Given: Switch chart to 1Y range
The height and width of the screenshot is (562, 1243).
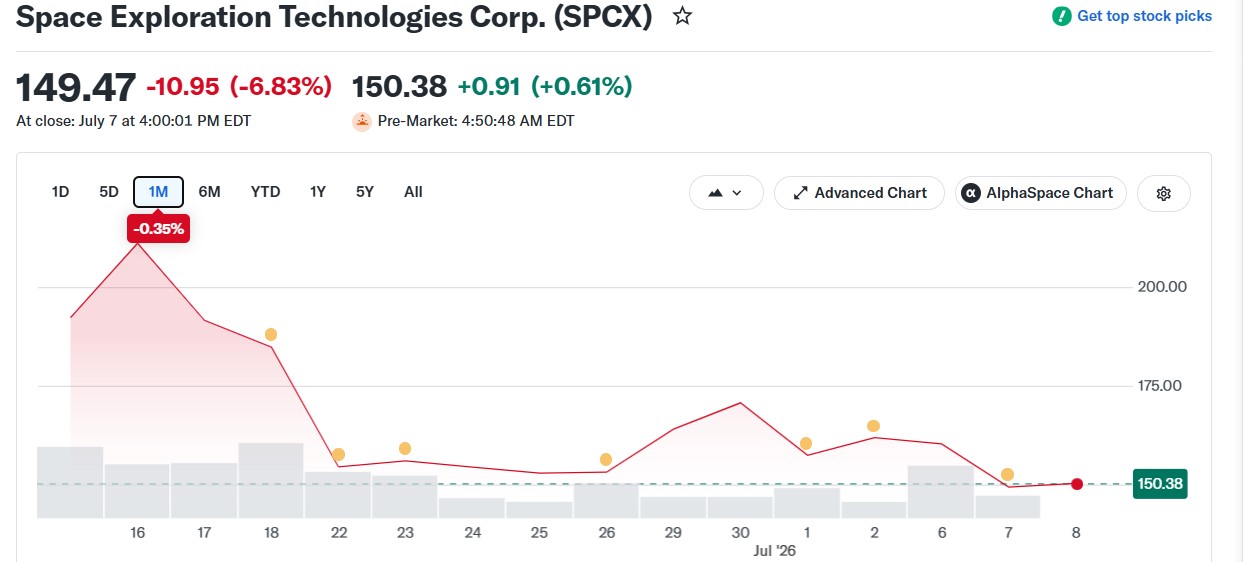Looking at the screenshot, I should [317, 192].
